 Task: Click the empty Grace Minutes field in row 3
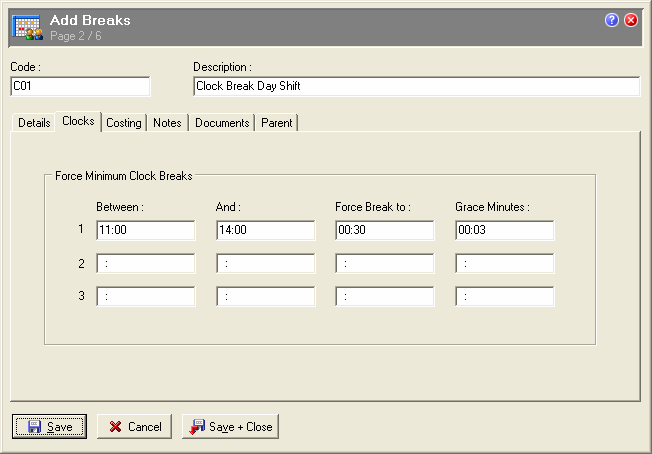point(504,297)
